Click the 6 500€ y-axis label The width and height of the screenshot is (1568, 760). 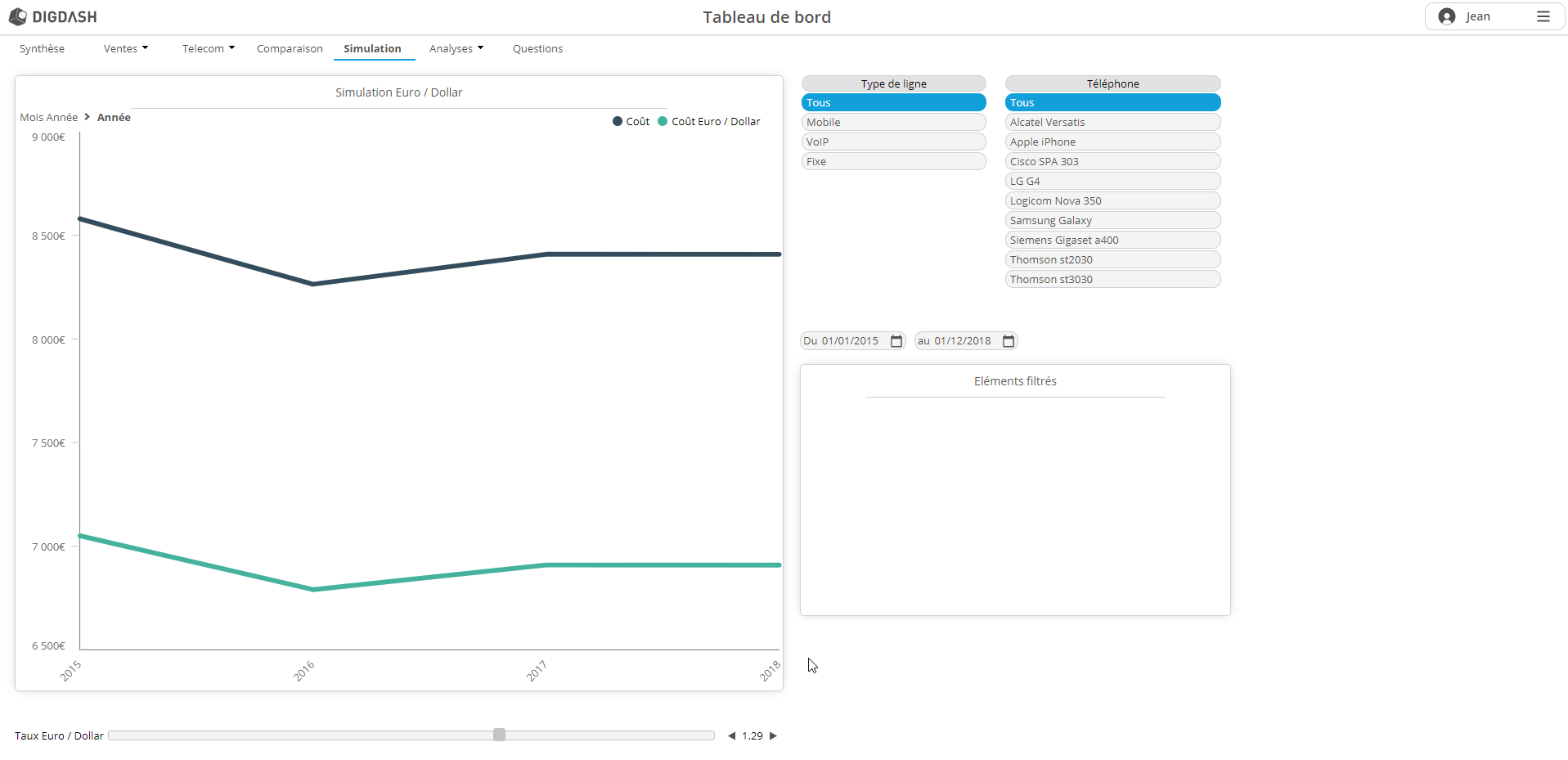48,645
